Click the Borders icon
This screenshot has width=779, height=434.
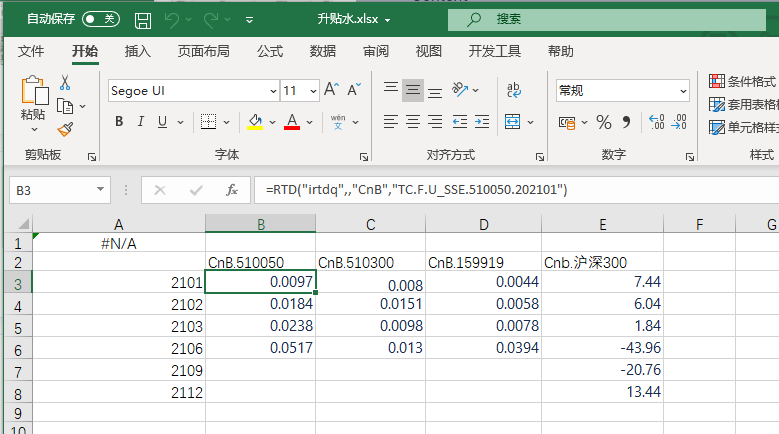(x=208, y=121)
